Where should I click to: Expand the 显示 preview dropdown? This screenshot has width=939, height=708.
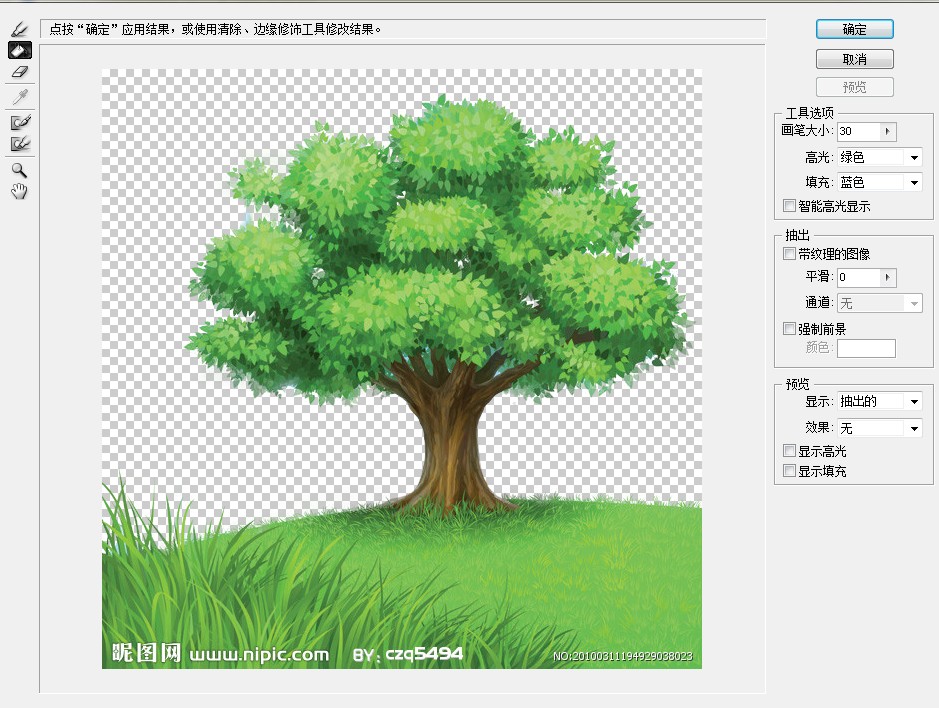[x=913, y=402]
